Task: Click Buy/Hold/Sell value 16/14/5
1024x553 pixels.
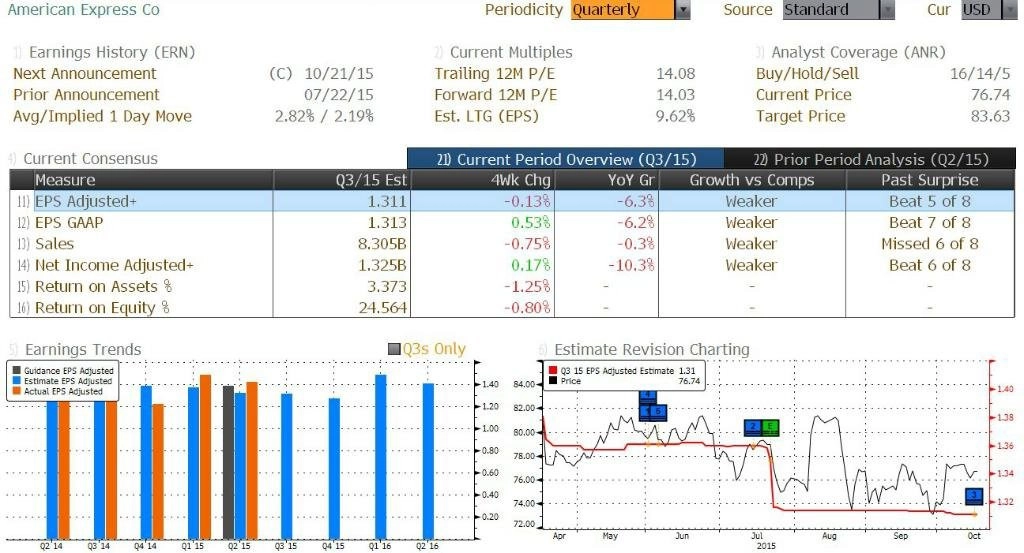Action: click(x=980, y=74)
